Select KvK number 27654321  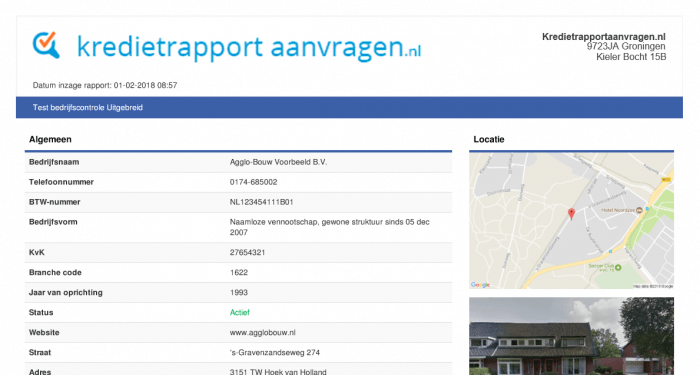click(247, 252)
